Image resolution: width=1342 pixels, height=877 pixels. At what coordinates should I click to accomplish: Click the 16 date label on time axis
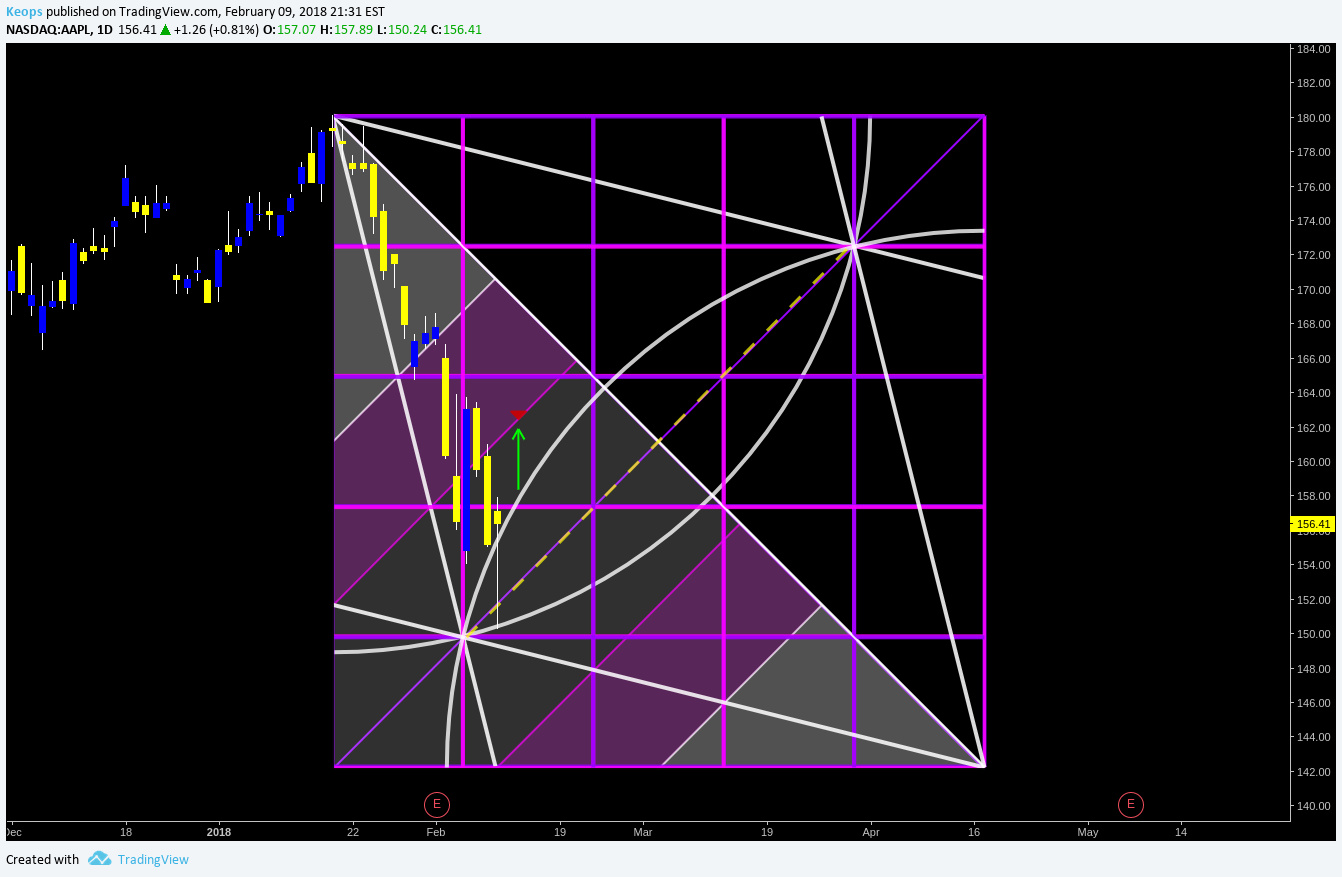[975, 832]
